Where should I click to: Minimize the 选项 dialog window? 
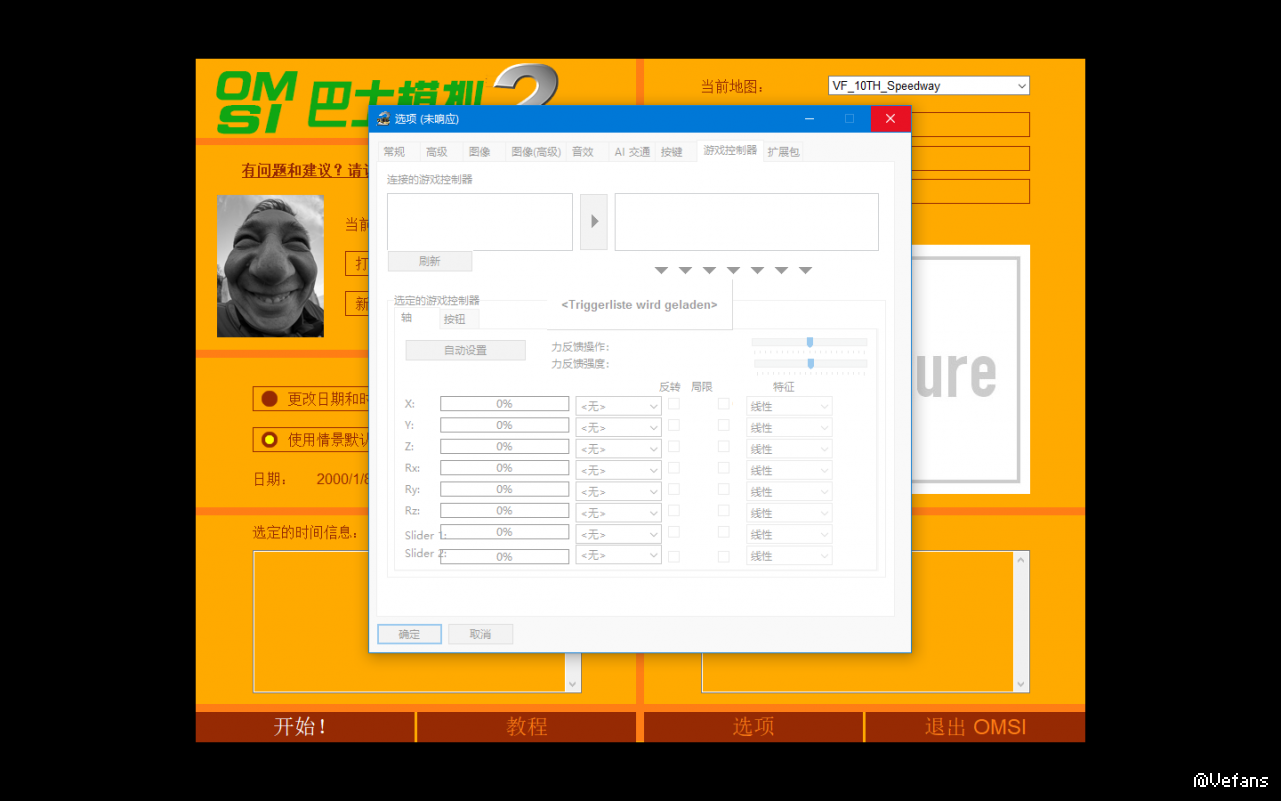coord(809,119)
